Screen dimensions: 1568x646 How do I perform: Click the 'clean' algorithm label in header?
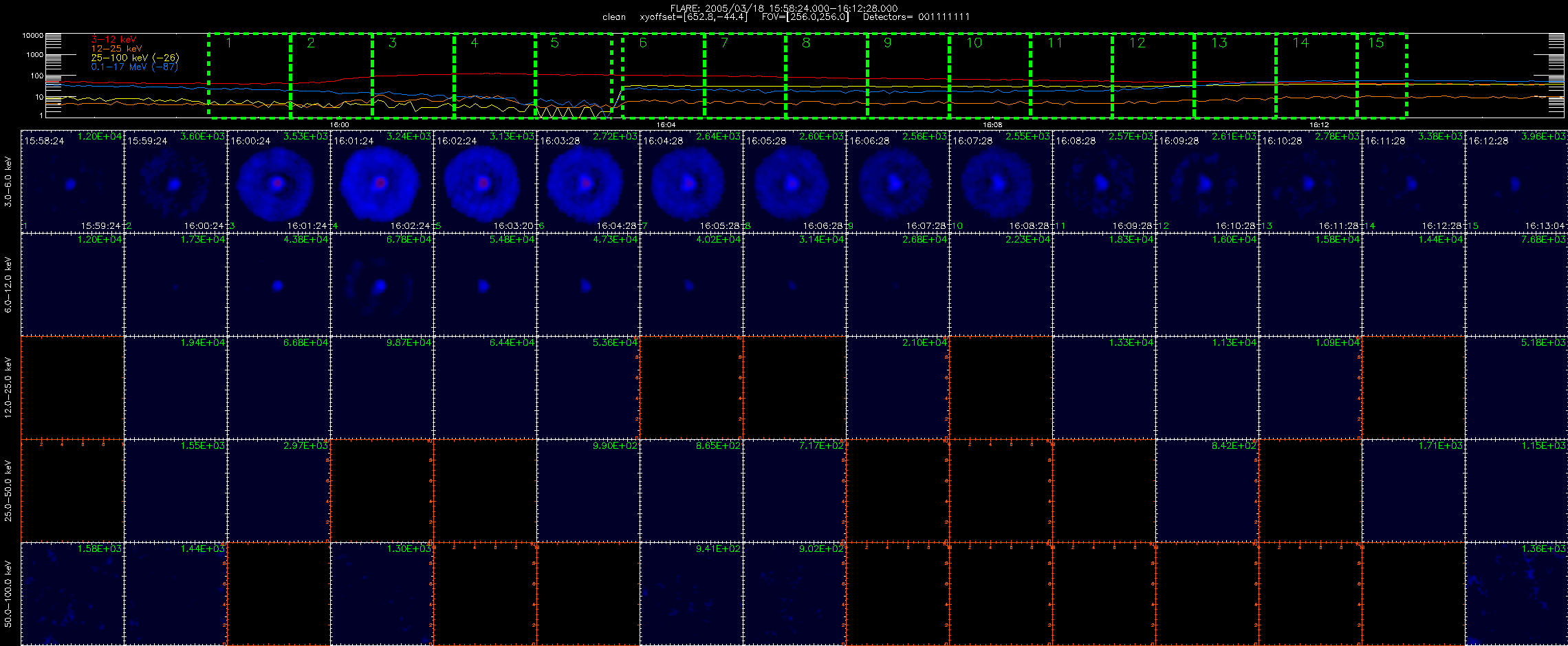coord(614,17)
